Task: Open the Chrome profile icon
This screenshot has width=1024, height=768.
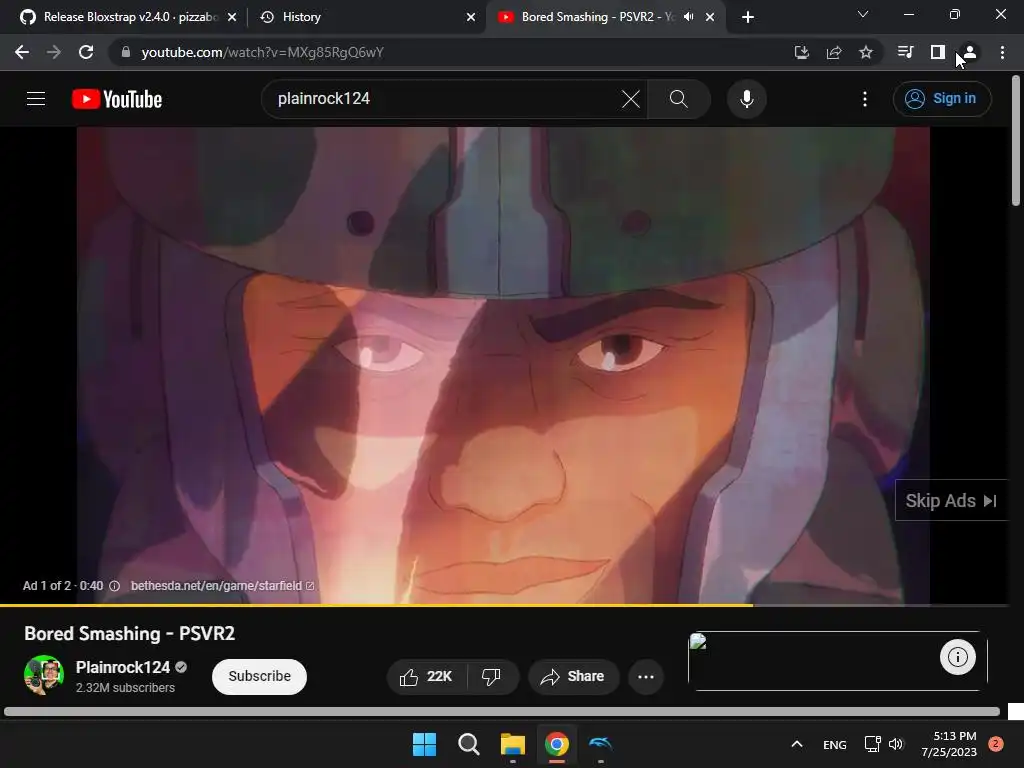Action: click(x=970, y=52)
